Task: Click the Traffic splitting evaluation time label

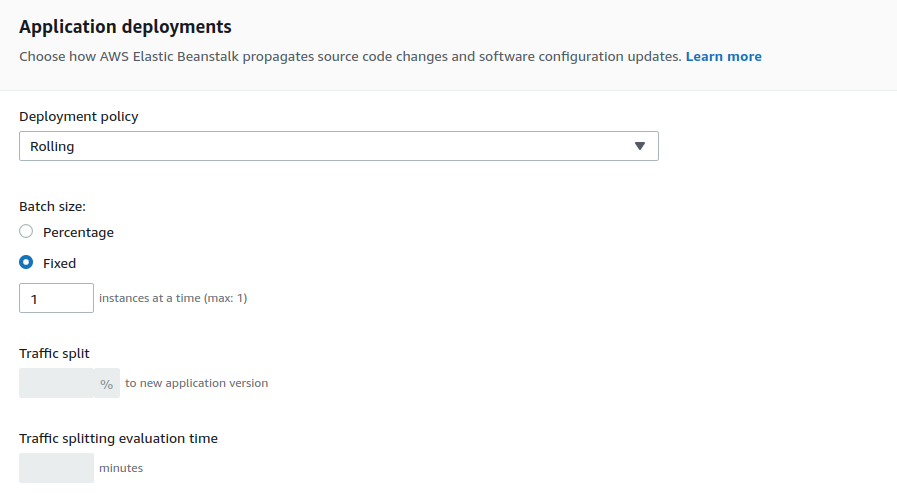Action: point(118,439)
